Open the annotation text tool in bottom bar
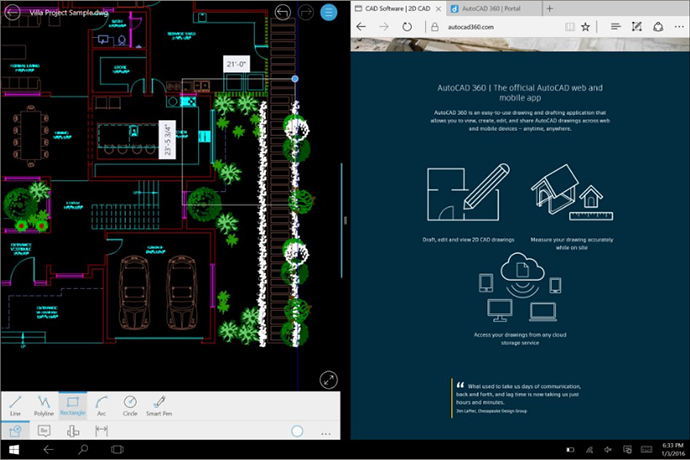Image resolution: width=690 pixels, height=460 pixels. 44,430
